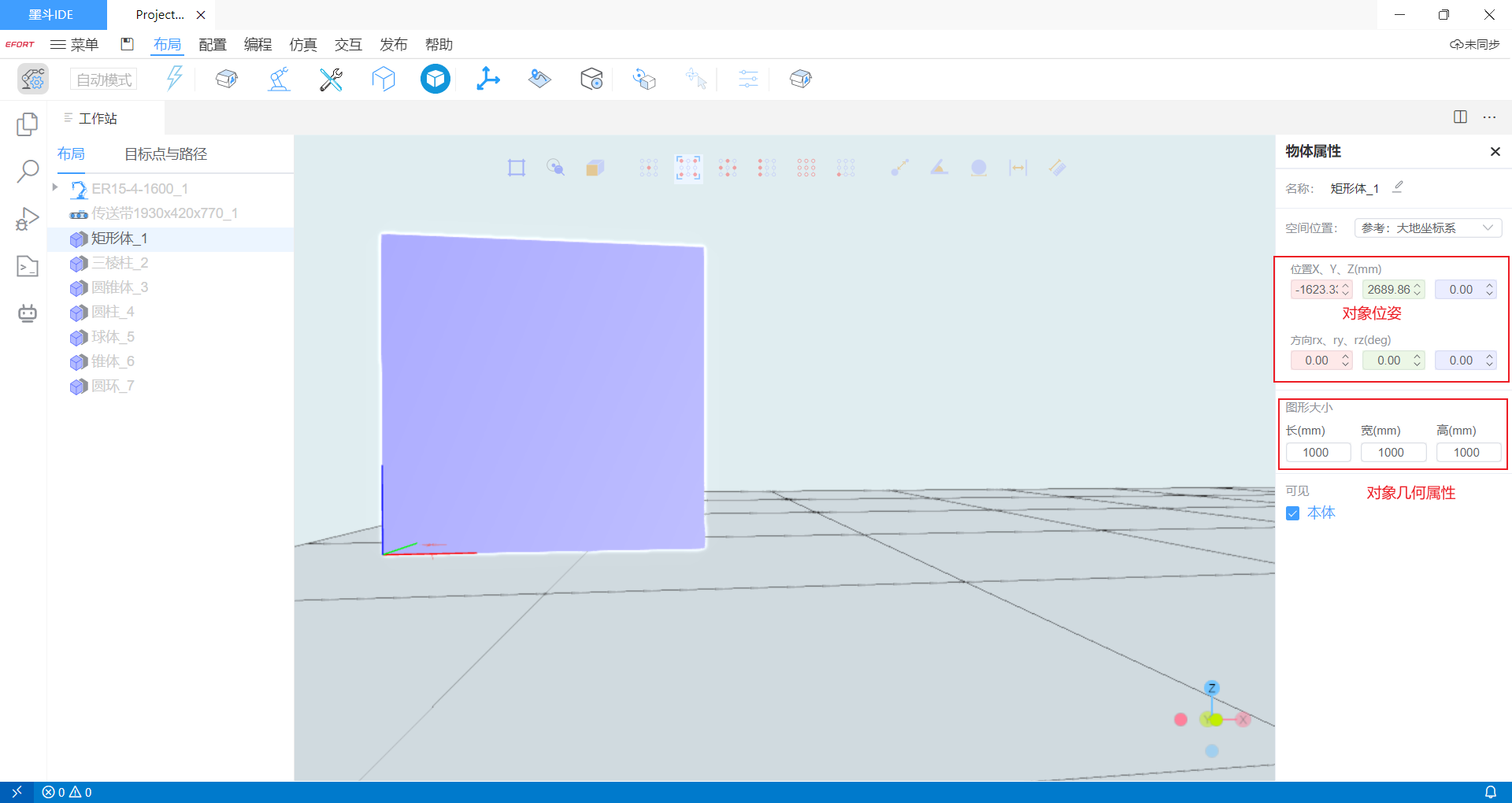
Task: Open the 参考: 大地坐标系 dropdown
Action: click(1427, 228)
